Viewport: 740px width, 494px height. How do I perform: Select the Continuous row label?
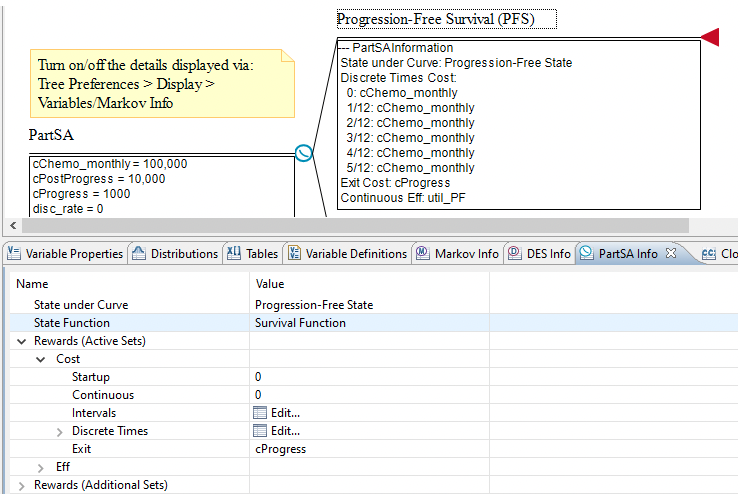[103, 395]
